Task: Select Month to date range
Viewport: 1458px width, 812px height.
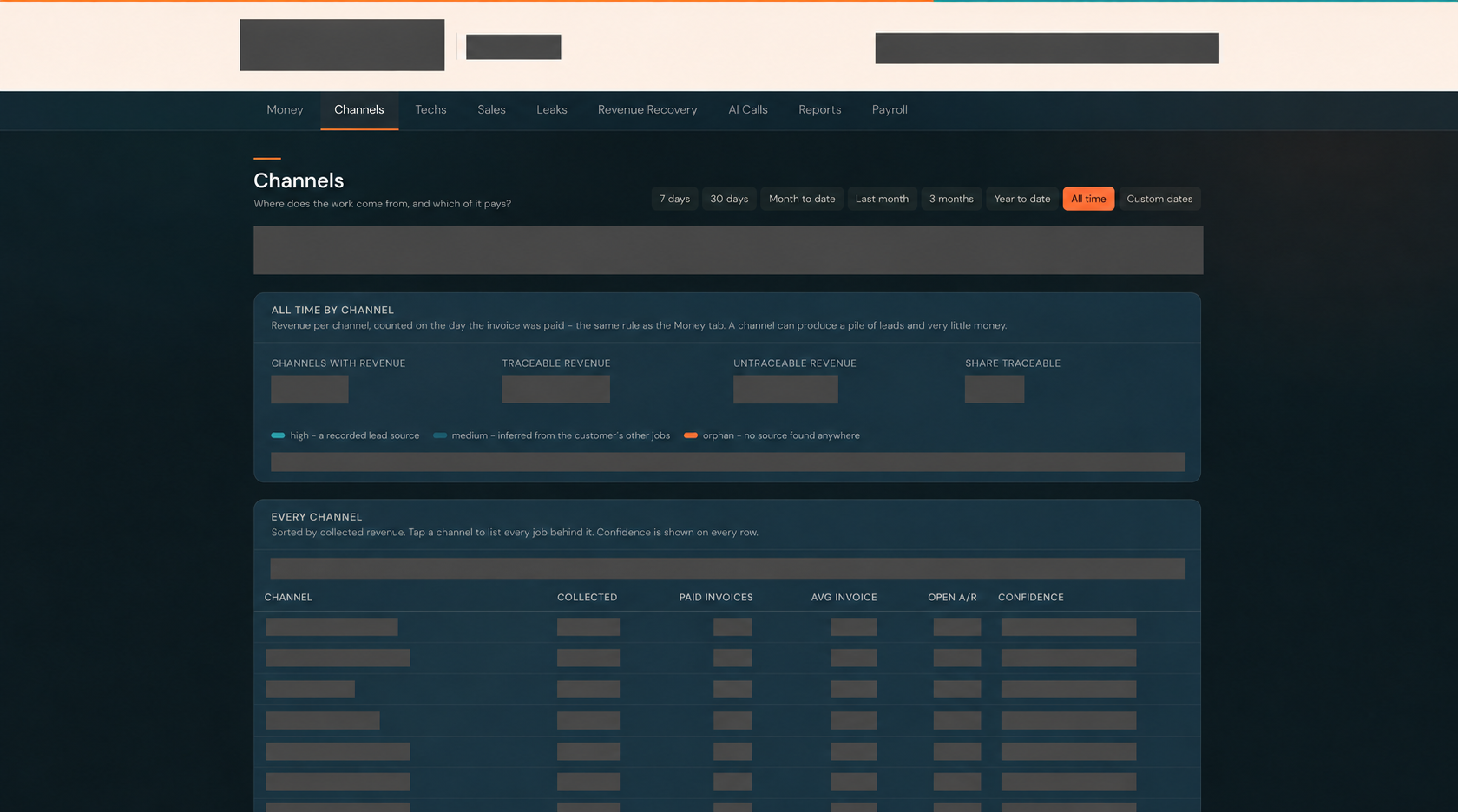Action: (x=802, y=199)
